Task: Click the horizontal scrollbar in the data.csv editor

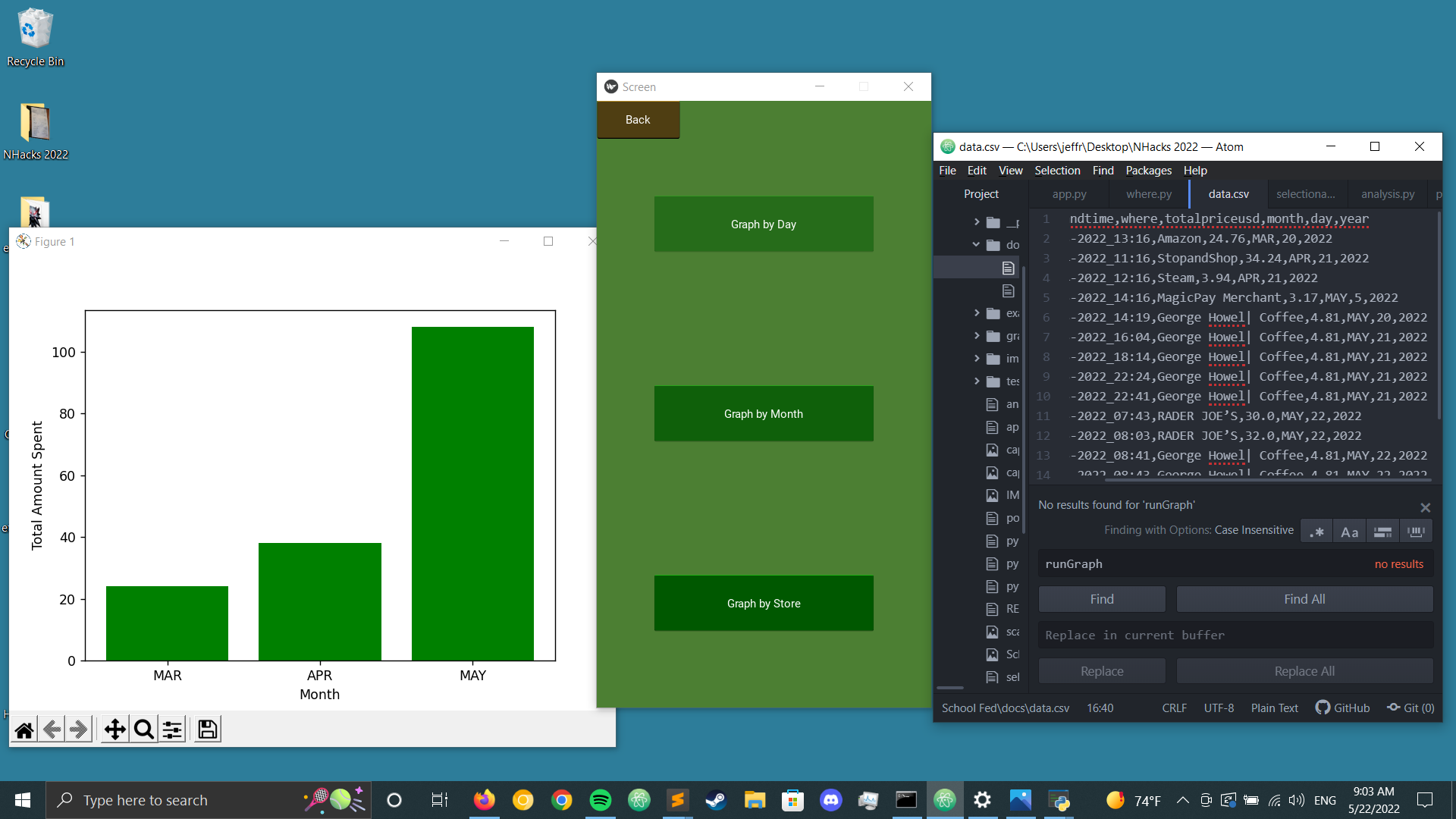Action: point(1266,479)
